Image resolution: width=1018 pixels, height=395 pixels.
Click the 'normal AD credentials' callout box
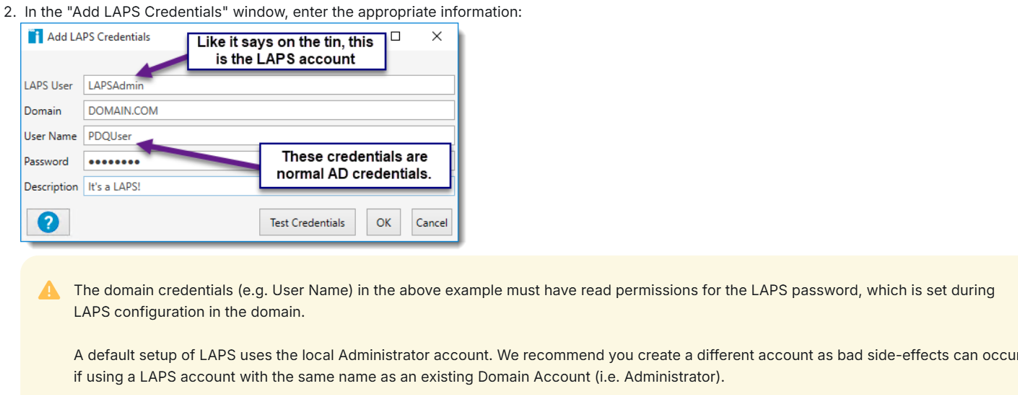point(354,166)
